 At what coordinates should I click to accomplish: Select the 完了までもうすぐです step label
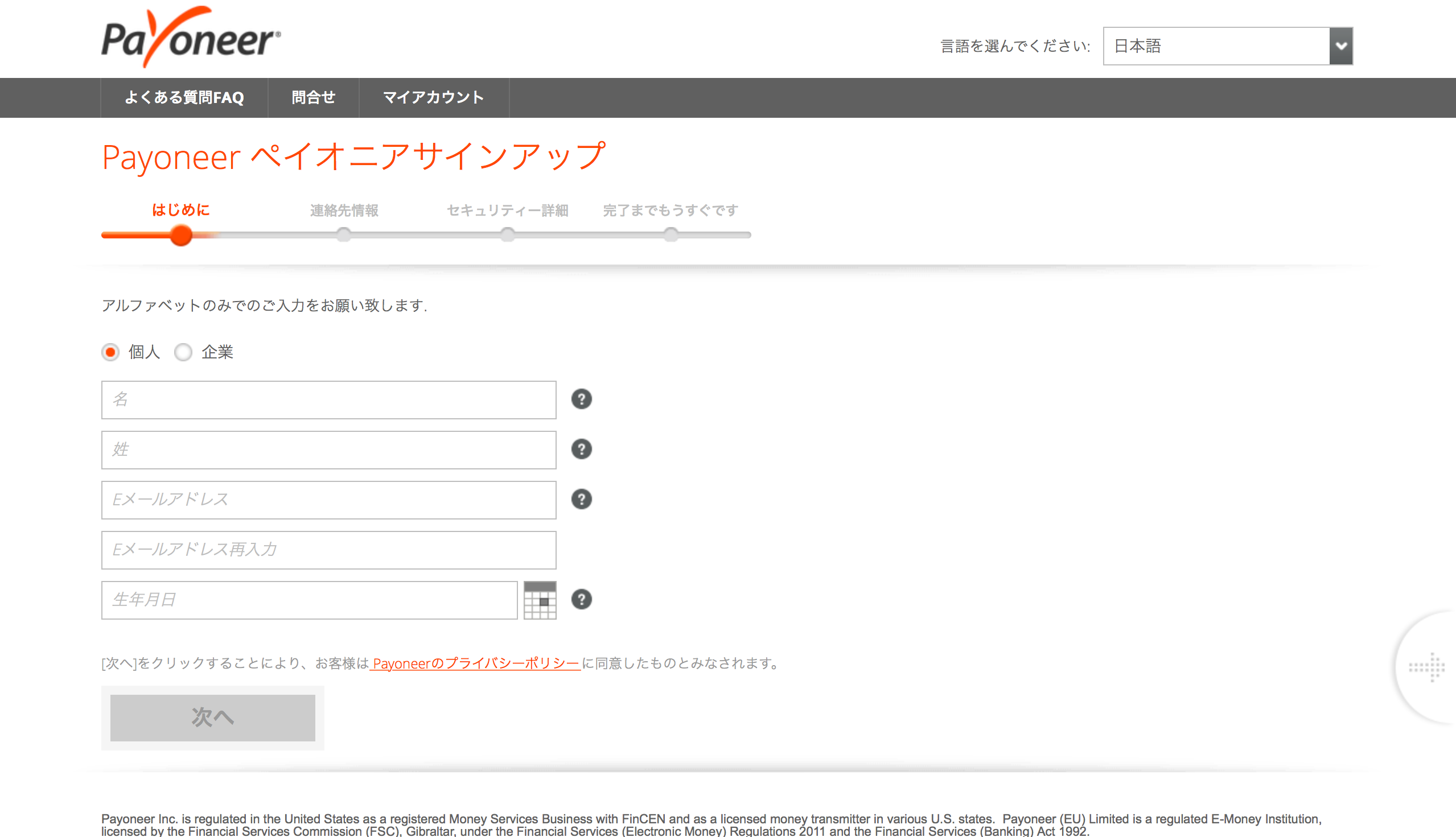[671, 211]
